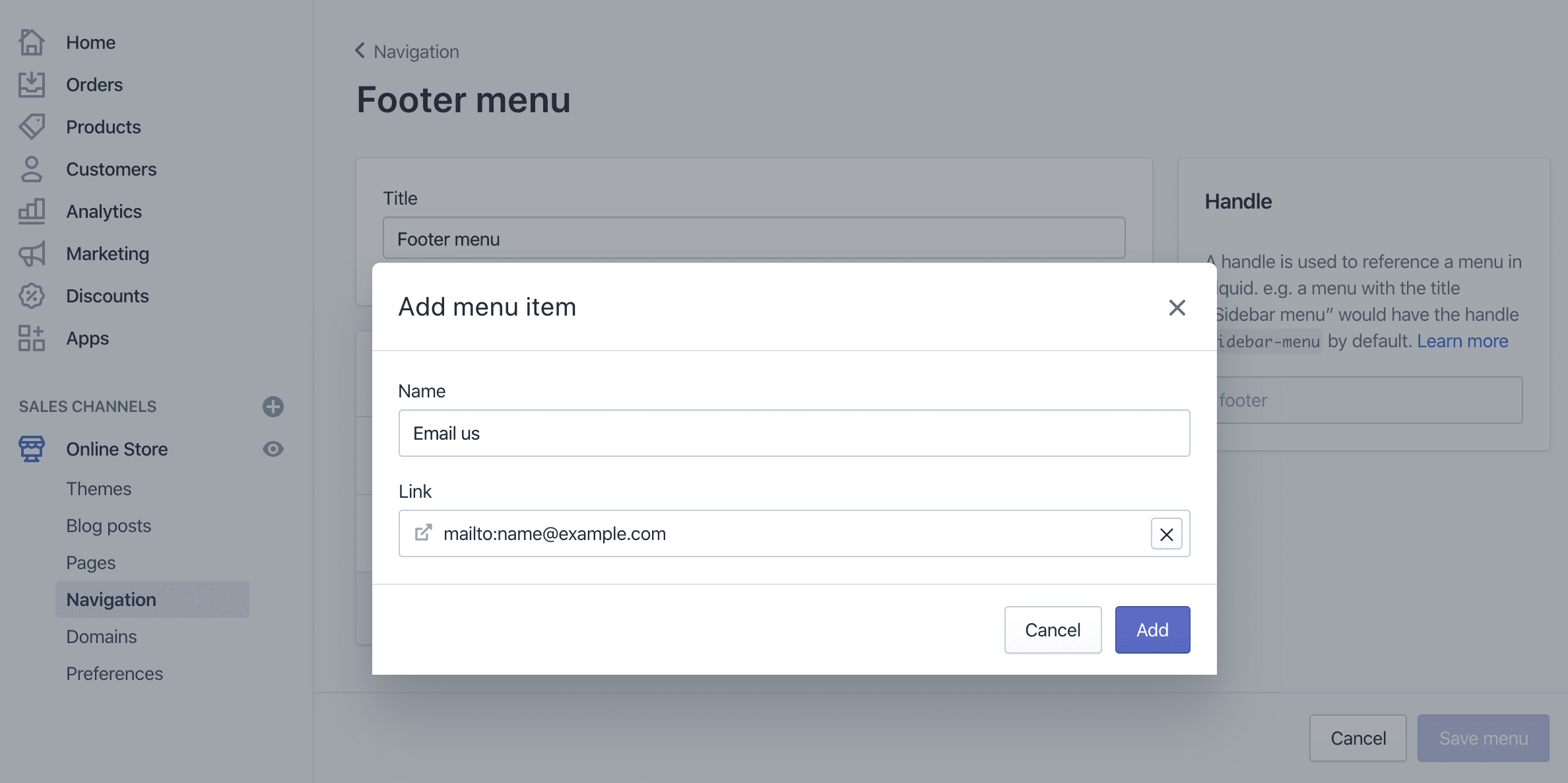Screen dimensions: 1568x783
Task: Collapse back to Navigation via the chevron
Action: pyautogui.click(x=360, y=51)
